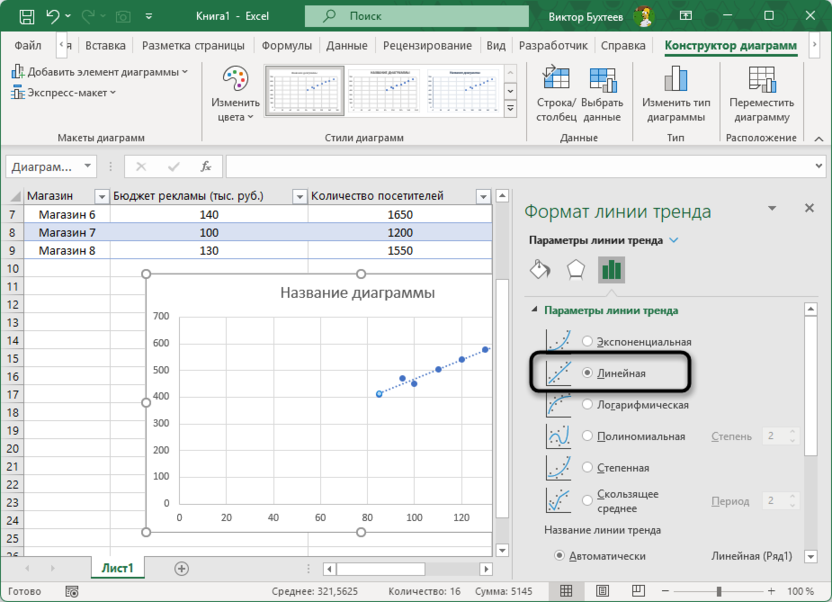
Task: Click the Save icon in title bar
Action: coord(24,16)
